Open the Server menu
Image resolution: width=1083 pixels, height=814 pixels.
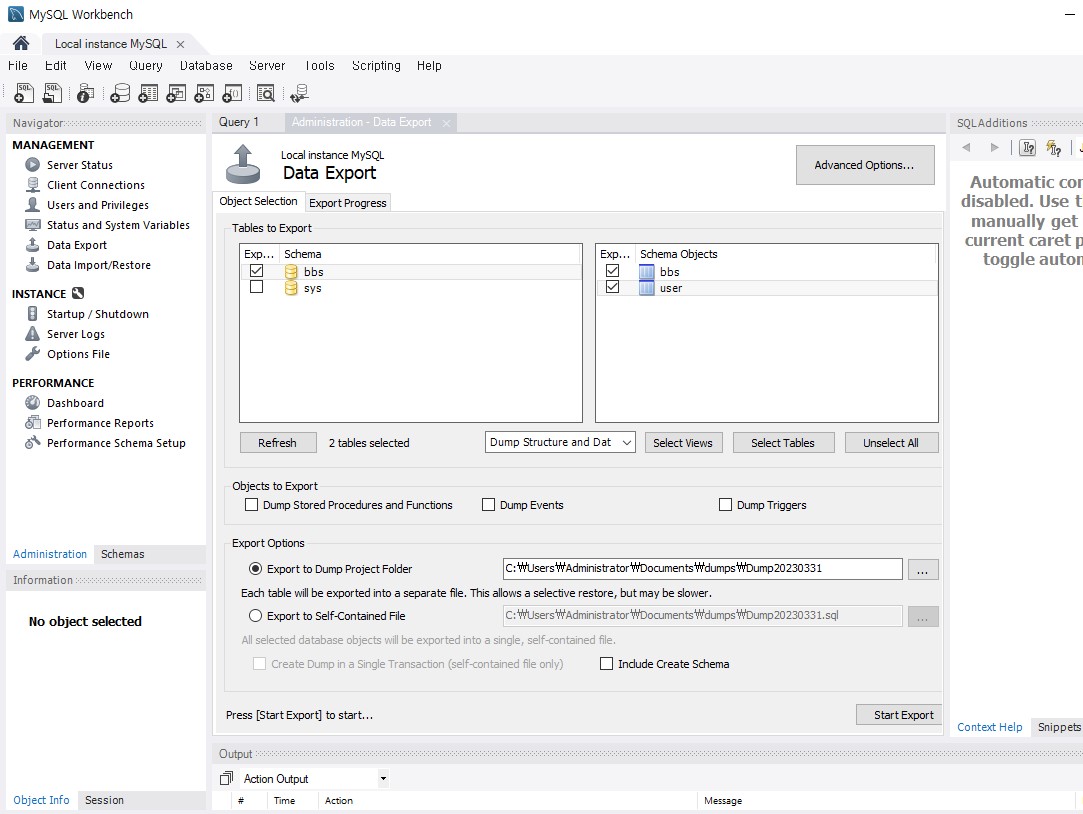tap(267, 66)
